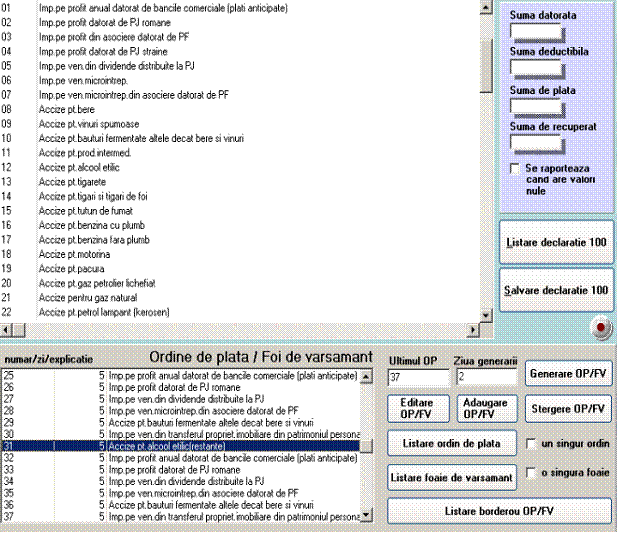Click down arrow of tax list scrollbar

[x=486, y=313]
